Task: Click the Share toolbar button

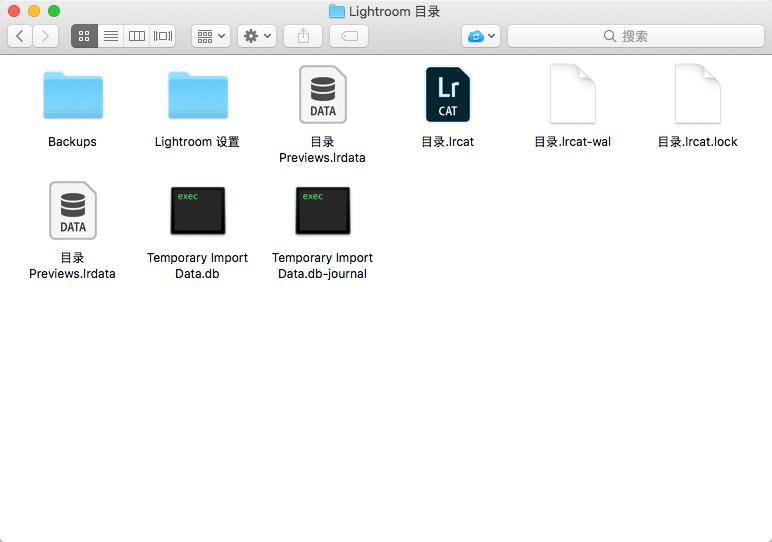Action: pos(303,36)
